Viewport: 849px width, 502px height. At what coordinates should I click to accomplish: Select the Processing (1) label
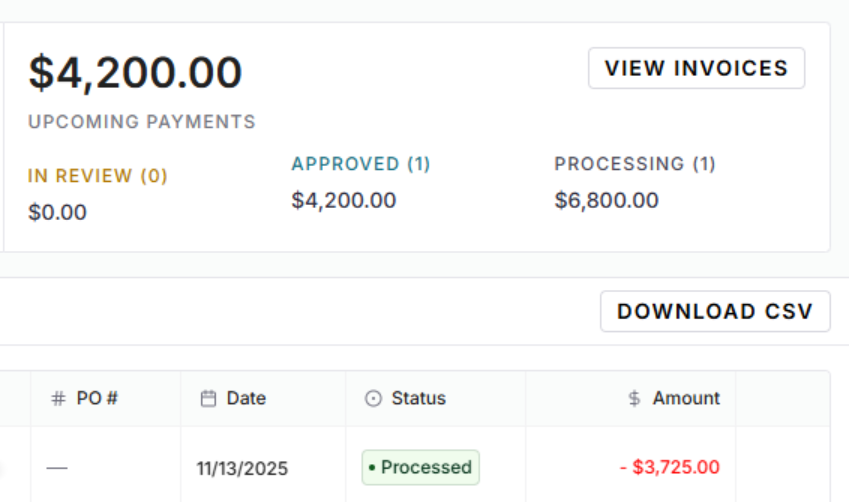(x=635, y=164)
